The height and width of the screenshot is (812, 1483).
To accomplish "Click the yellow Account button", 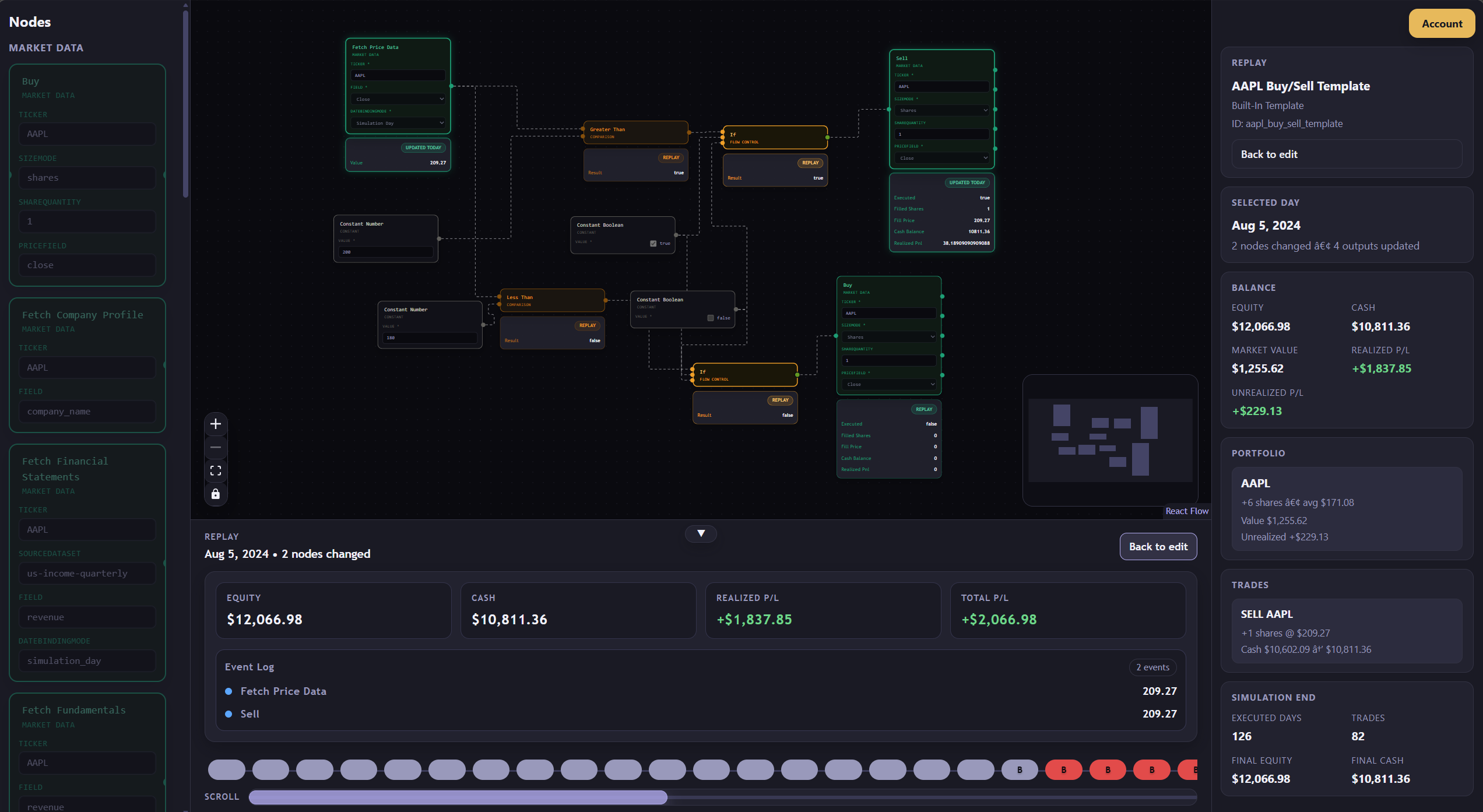I will tap(1441, 24).
